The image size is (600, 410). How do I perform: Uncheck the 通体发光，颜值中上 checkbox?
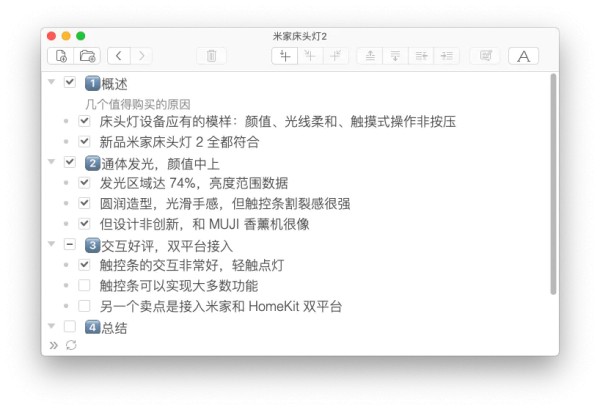70,162
